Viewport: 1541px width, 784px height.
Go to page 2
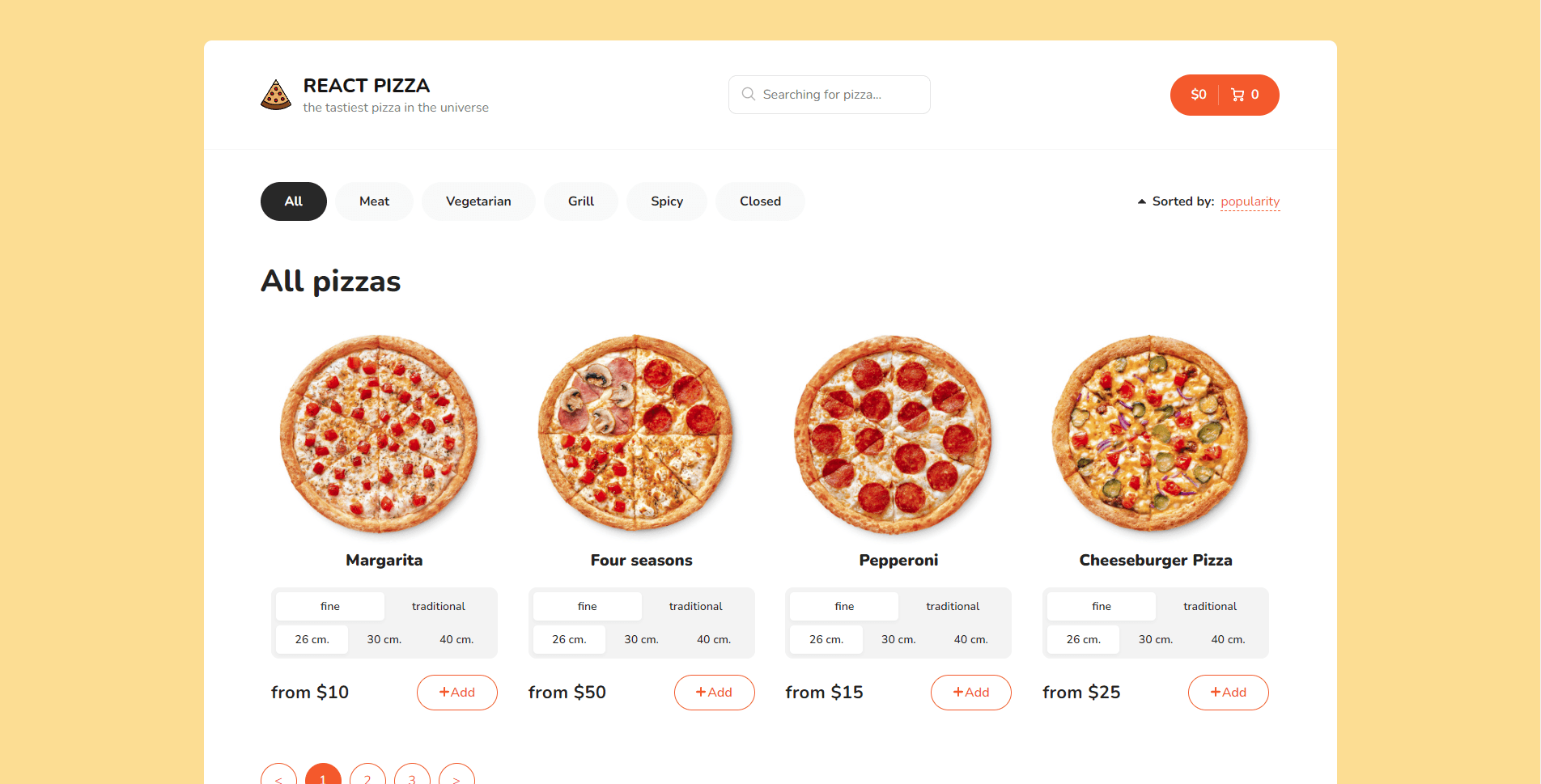(367, 776)
